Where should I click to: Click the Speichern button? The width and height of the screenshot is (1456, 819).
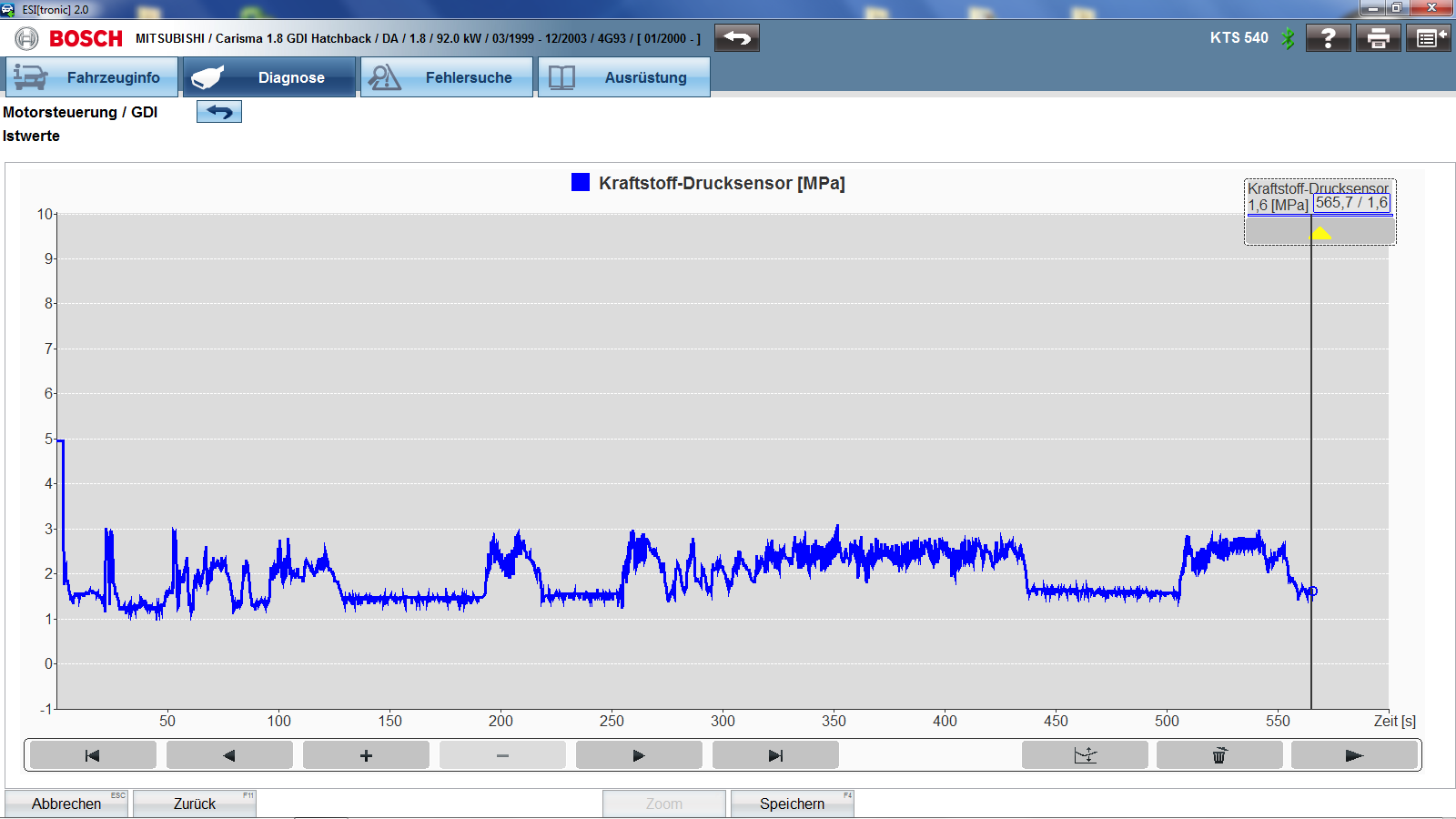[792, 804]
